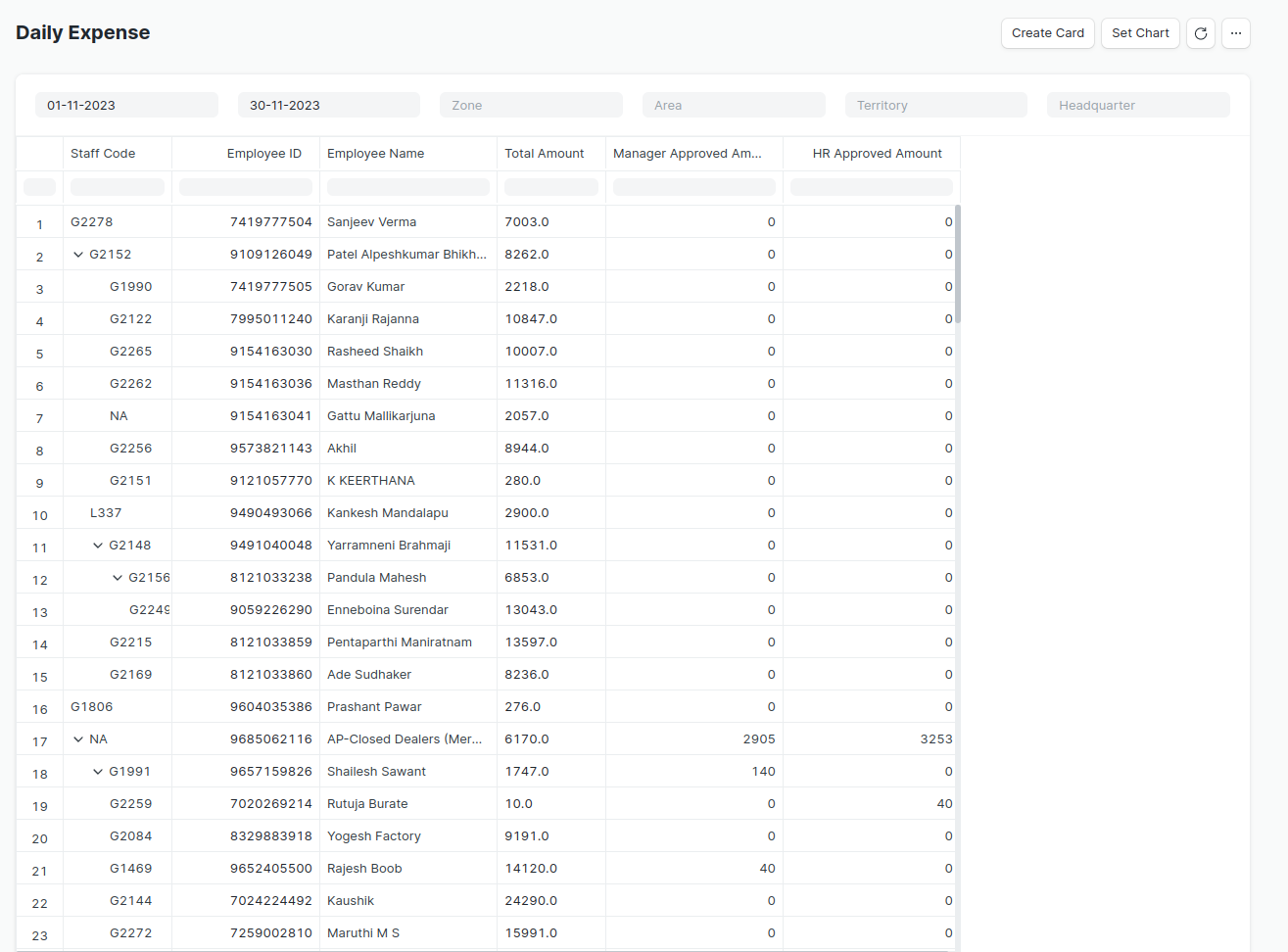Collapse the G1991 tree row
The height and width of the screenshot is (952, 1288).
pos(98,772)
